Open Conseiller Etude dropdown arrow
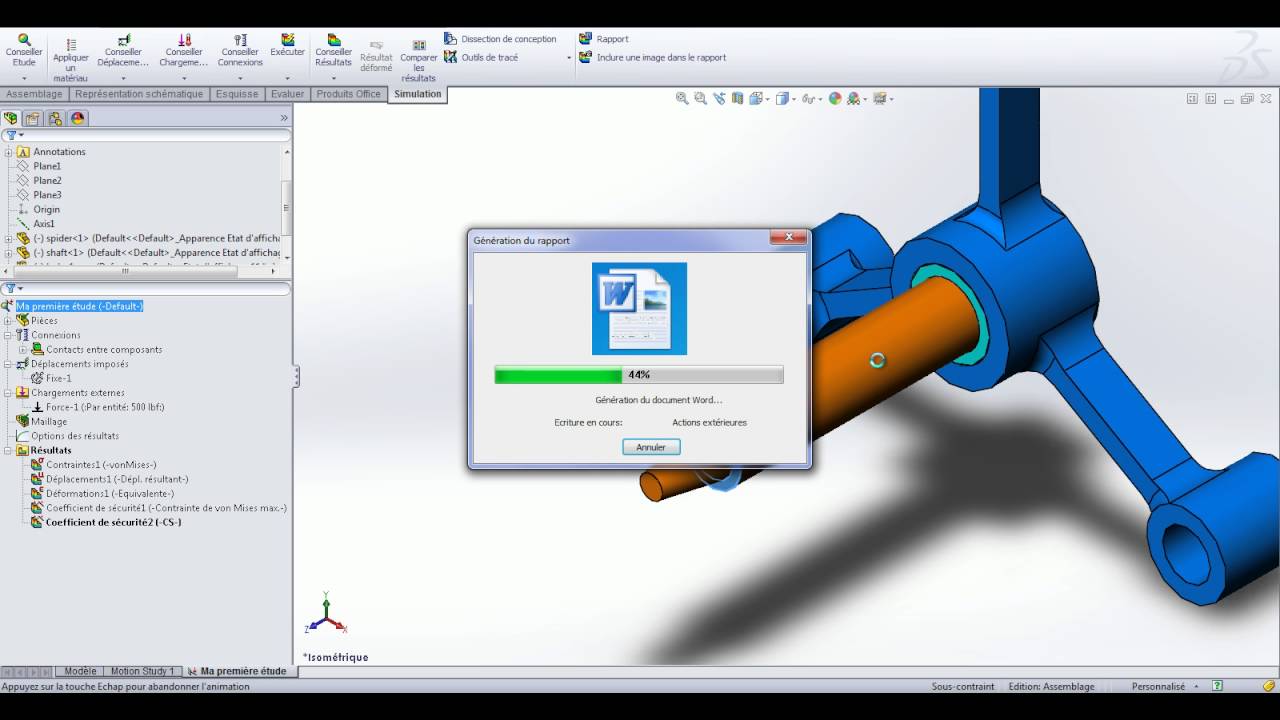 pos(24,78)
